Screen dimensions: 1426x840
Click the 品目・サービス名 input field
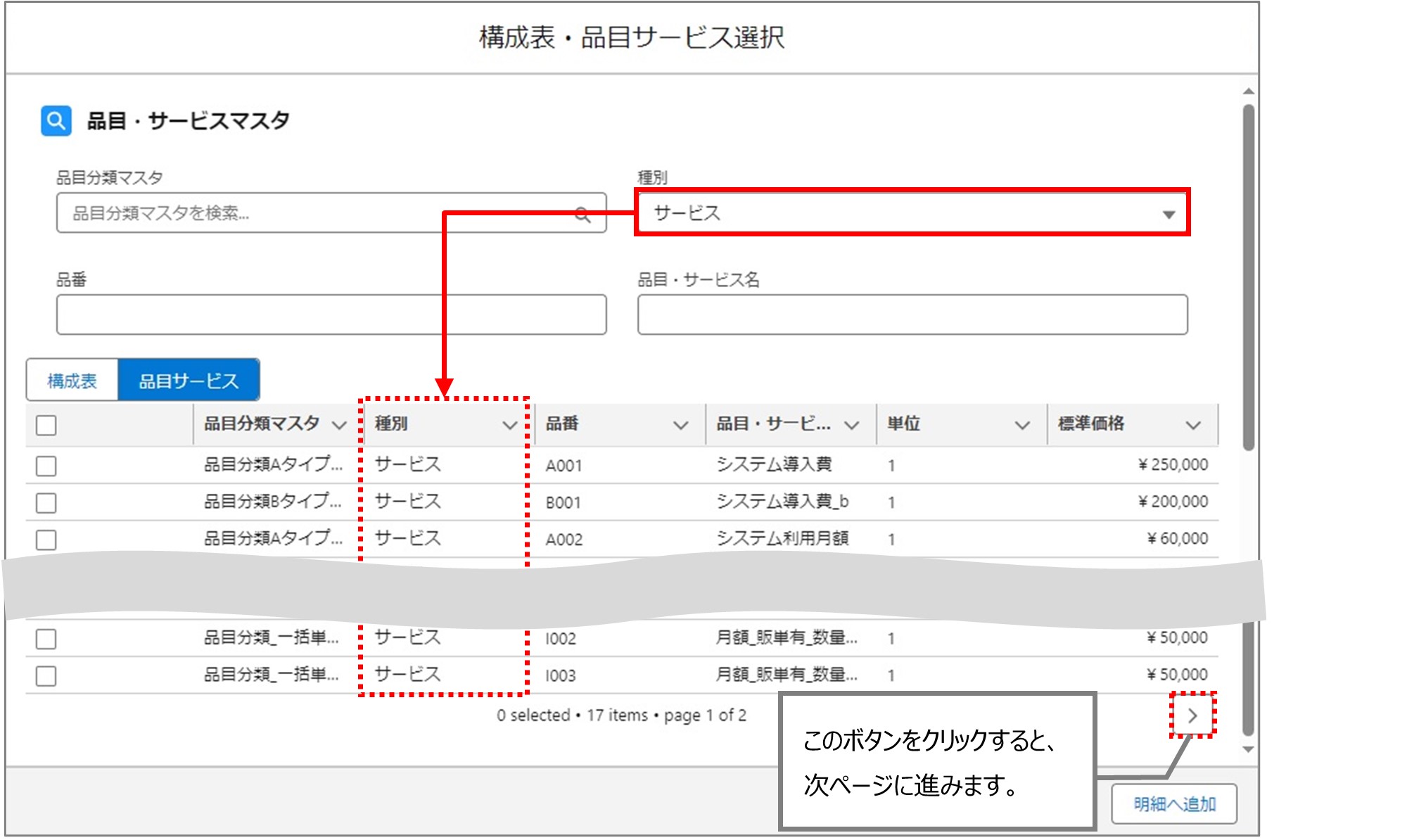(912, 314)
